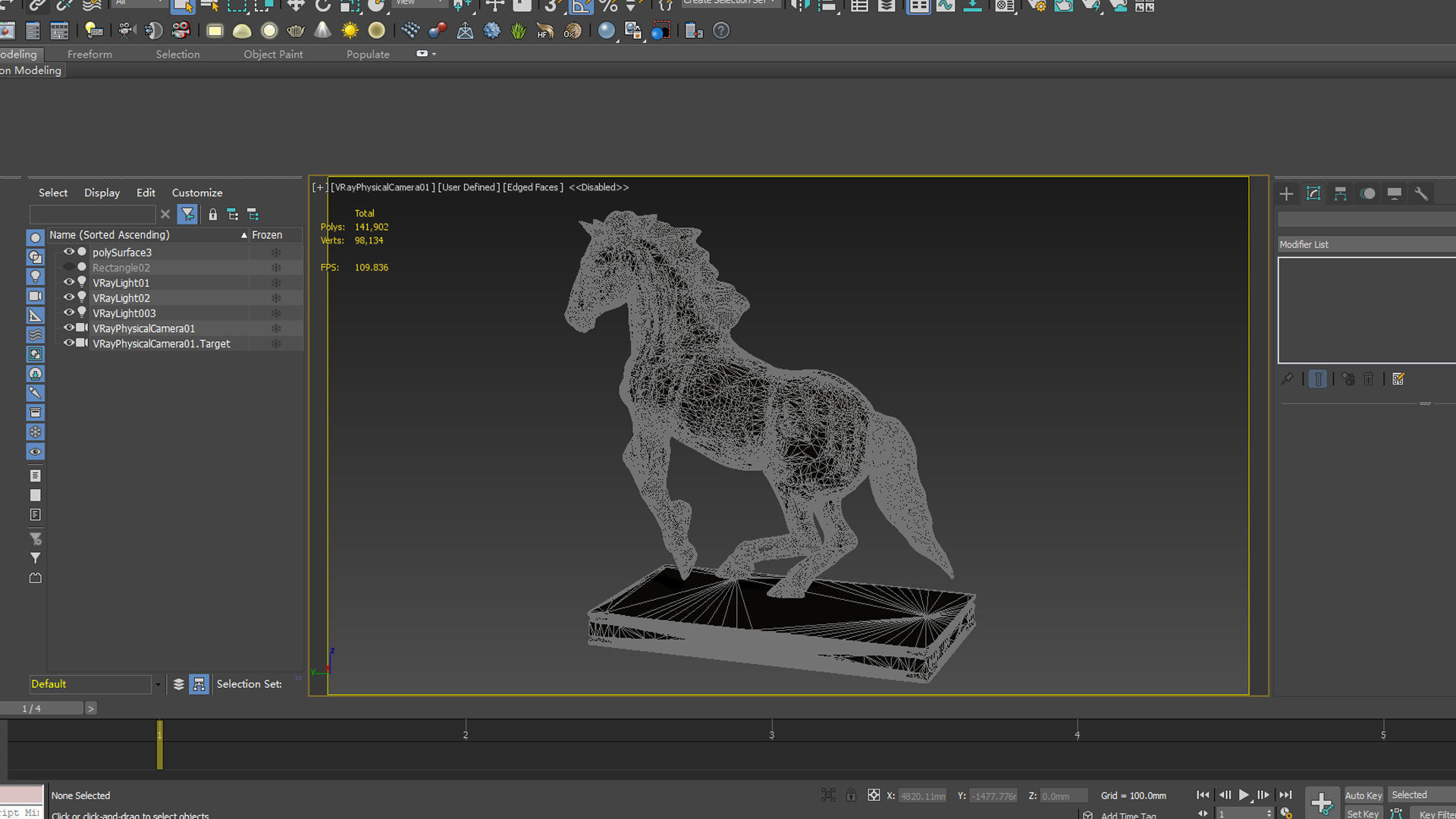Open the VRayPhysicalCamera01 viewport label menu
The image size is (1456, 819).
tap(383, 187)
